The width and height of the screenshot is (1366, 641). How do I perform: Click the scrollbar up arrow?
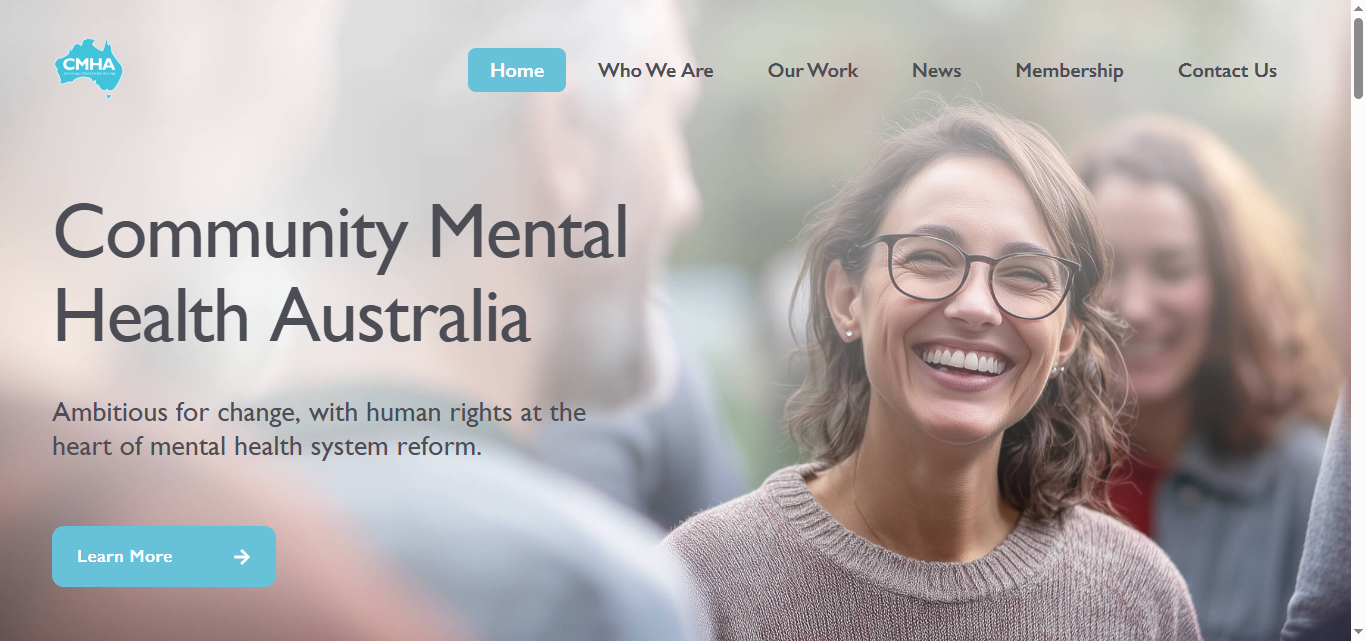[1358, 7]
